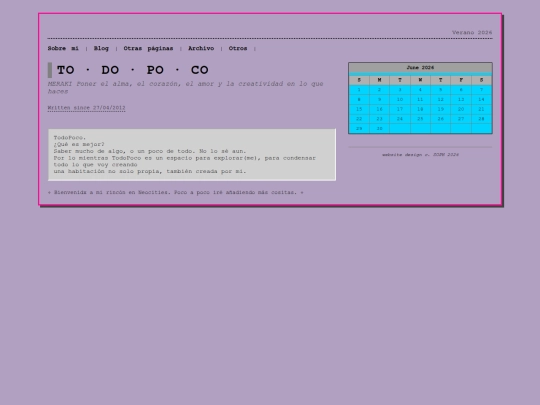Screen dimensions: 540x405
Task: Click the Verano 2026 label
Action: (x=472, y=32)
